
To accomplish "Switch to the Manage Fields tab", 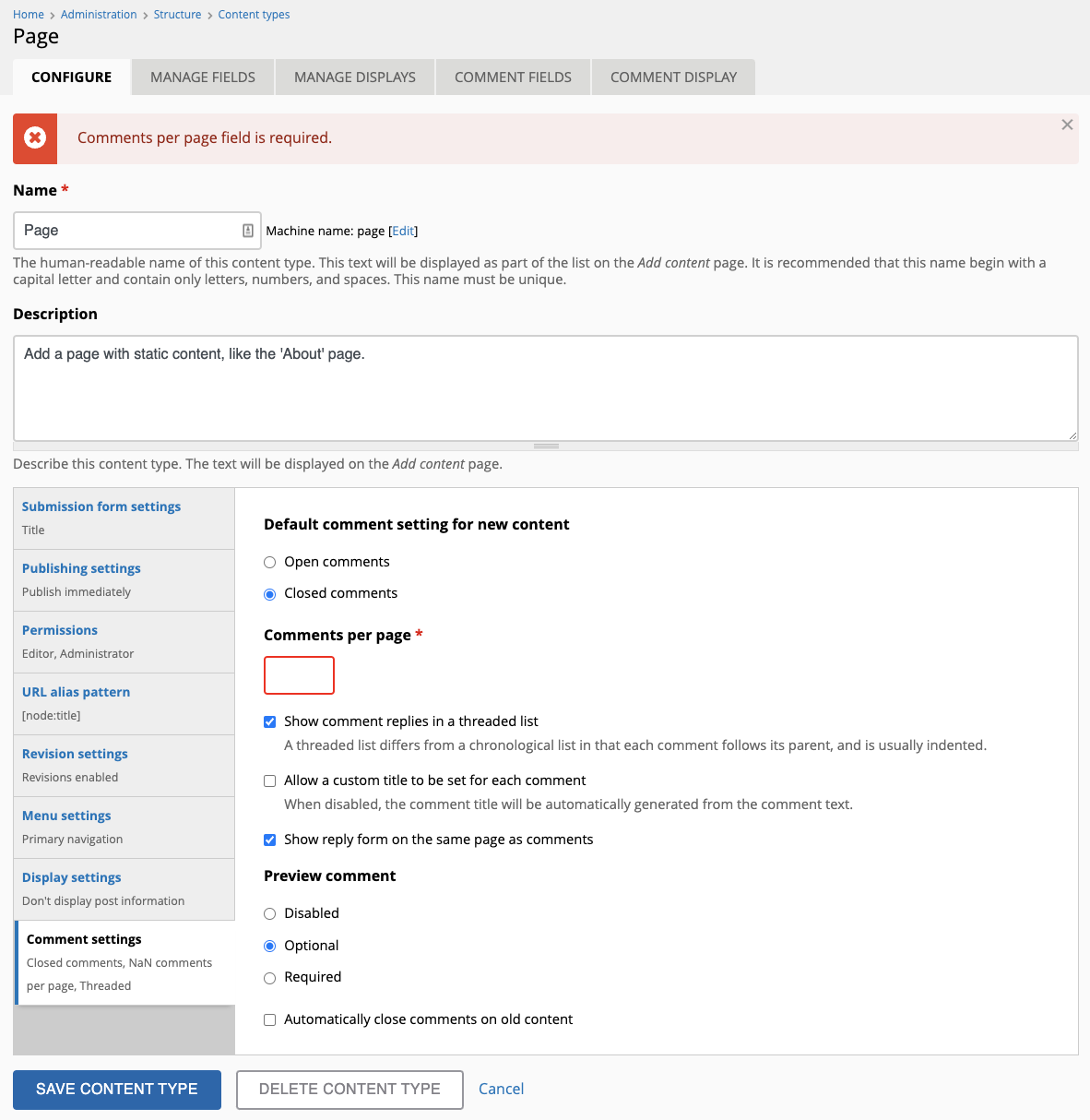I will (x=202, y=77).
